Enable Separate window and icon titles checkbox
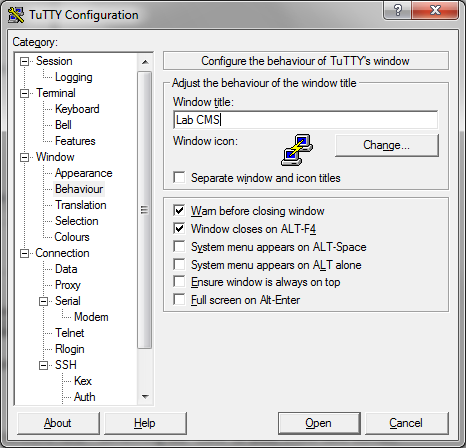The image size is (466, 448). [x=179, y=177]
